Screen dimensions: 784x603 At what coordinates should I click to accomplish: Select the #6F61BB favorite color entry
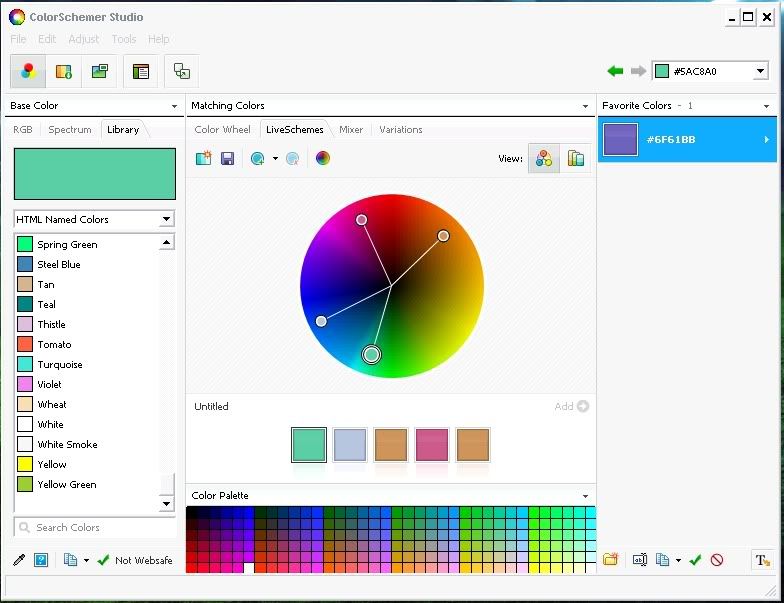click(687, 140)
